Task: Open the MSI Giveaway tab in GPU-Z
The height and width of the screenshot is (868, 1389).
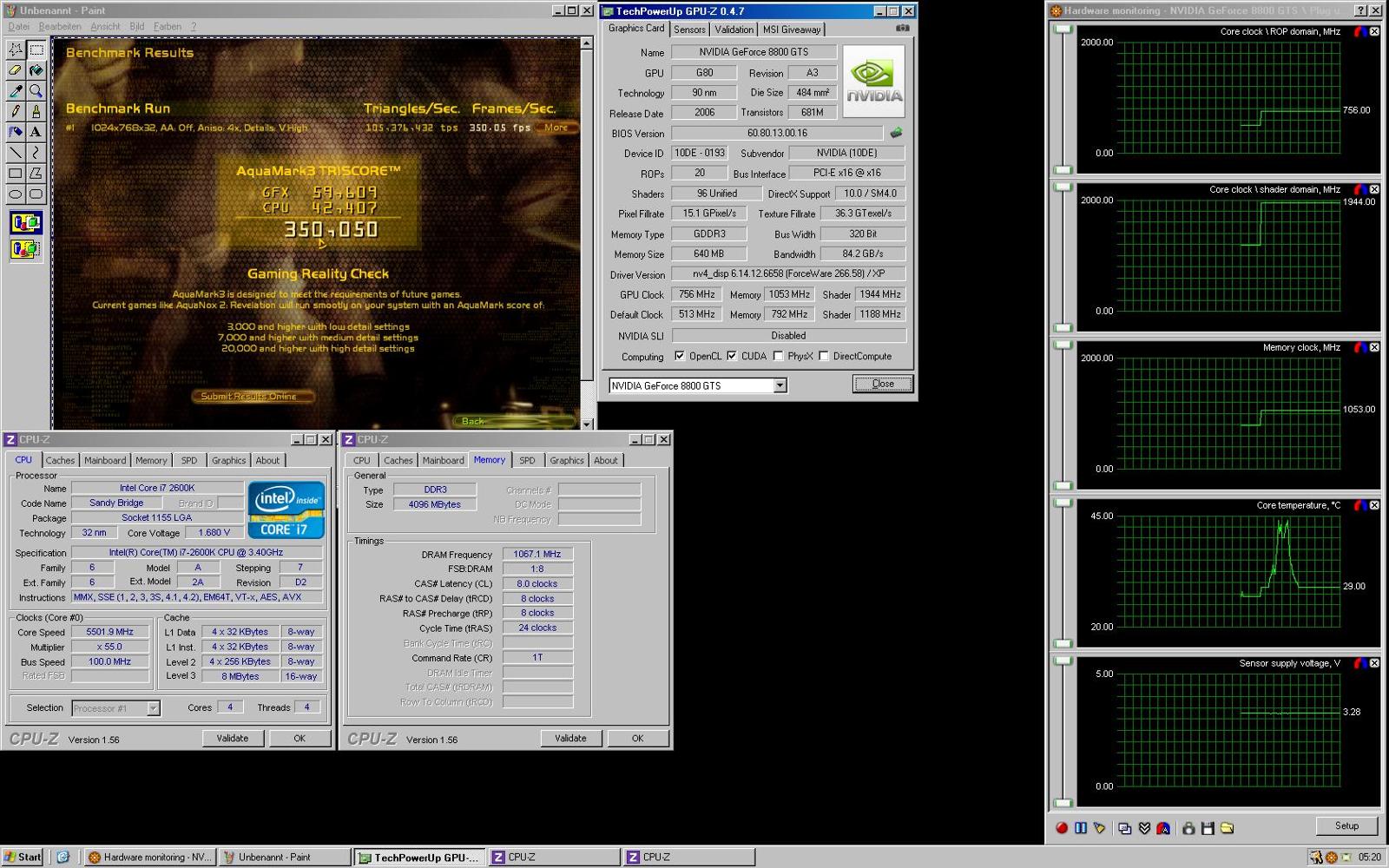Action: (x=792, y=30)
